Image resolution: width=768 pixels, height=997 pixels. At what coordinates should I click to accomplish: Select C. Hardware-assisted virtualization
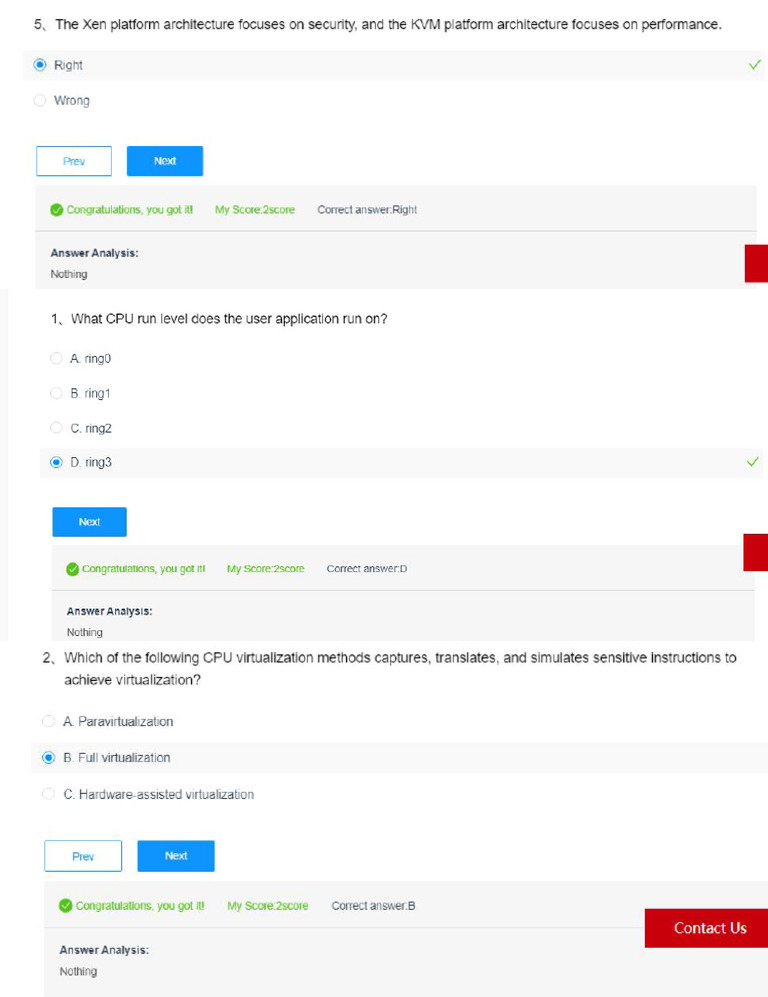tap(48, 794)
